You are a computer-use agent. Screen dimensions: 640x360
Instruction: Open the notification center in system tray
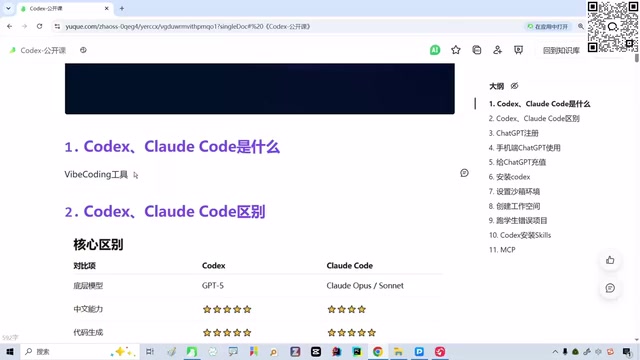click(x=627, y=351)
